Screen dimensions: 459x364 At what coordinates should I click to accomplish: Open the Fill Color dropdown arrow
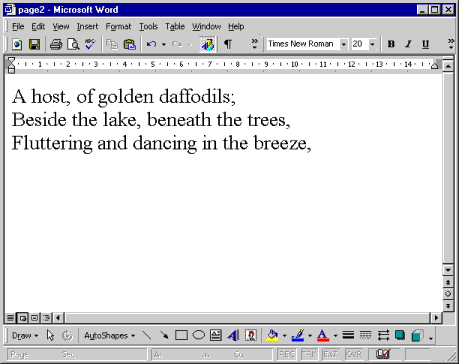coord(284,336)
